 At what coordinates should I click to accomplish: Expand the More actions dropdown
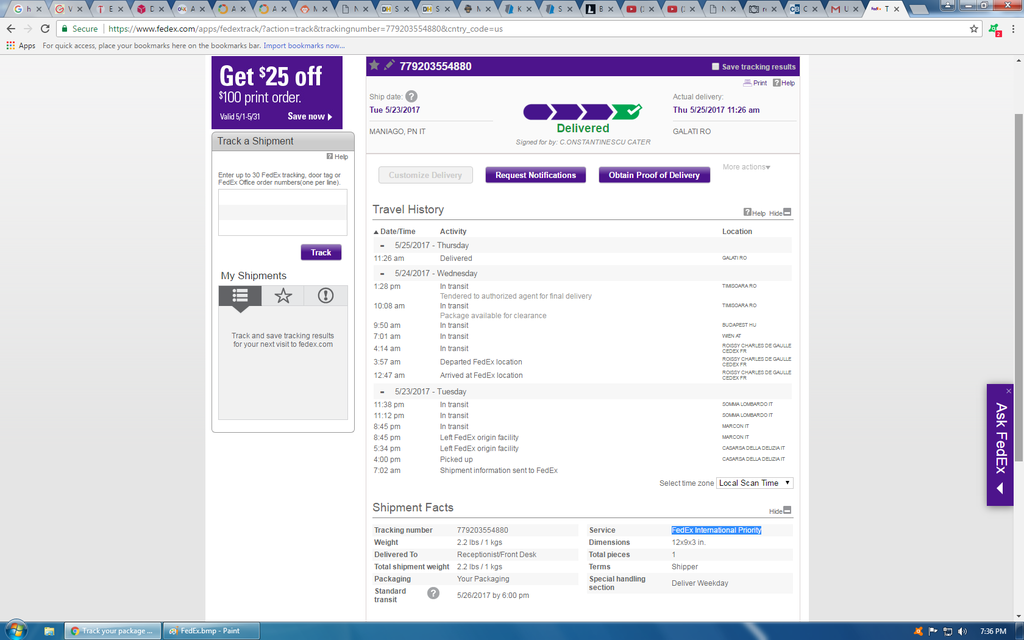click(746, 167)
